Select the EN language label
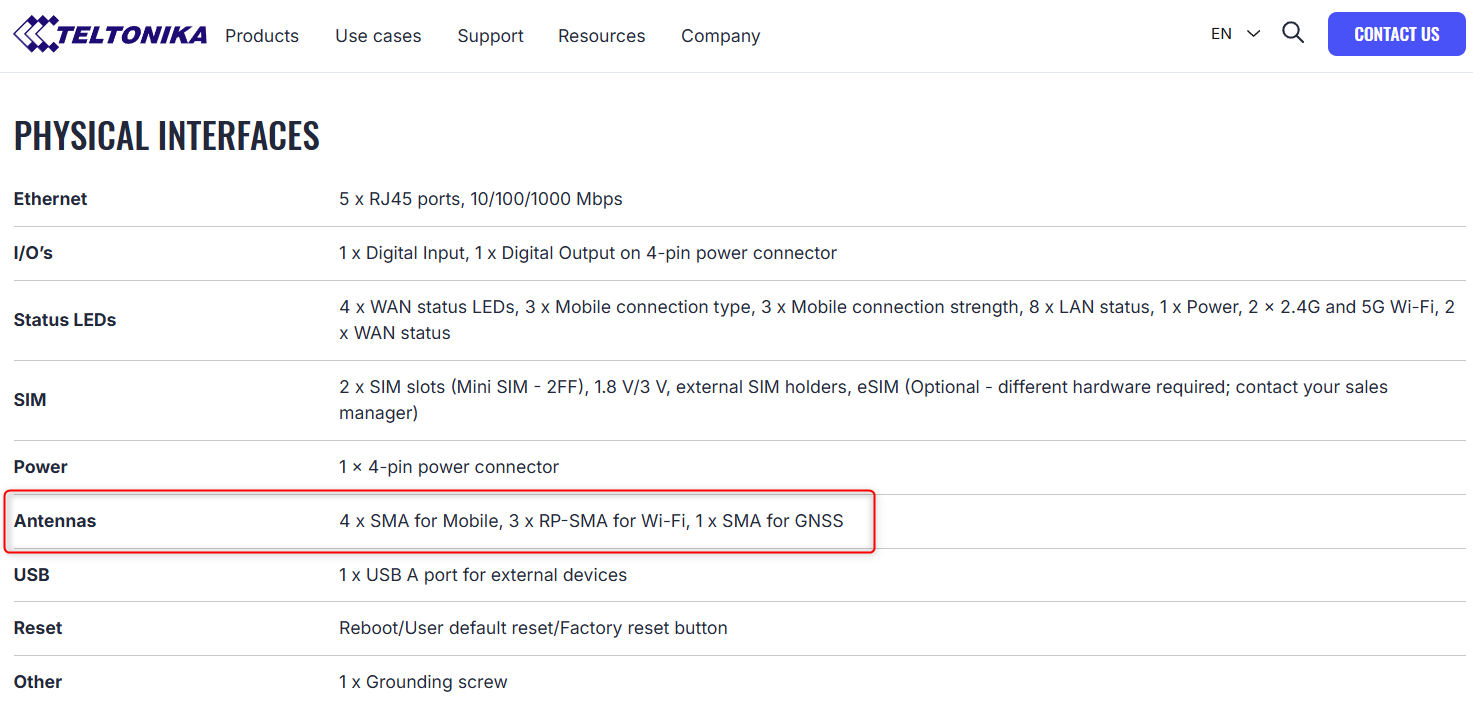This screenshot has height=717, width=1473. coord(1221,34)
